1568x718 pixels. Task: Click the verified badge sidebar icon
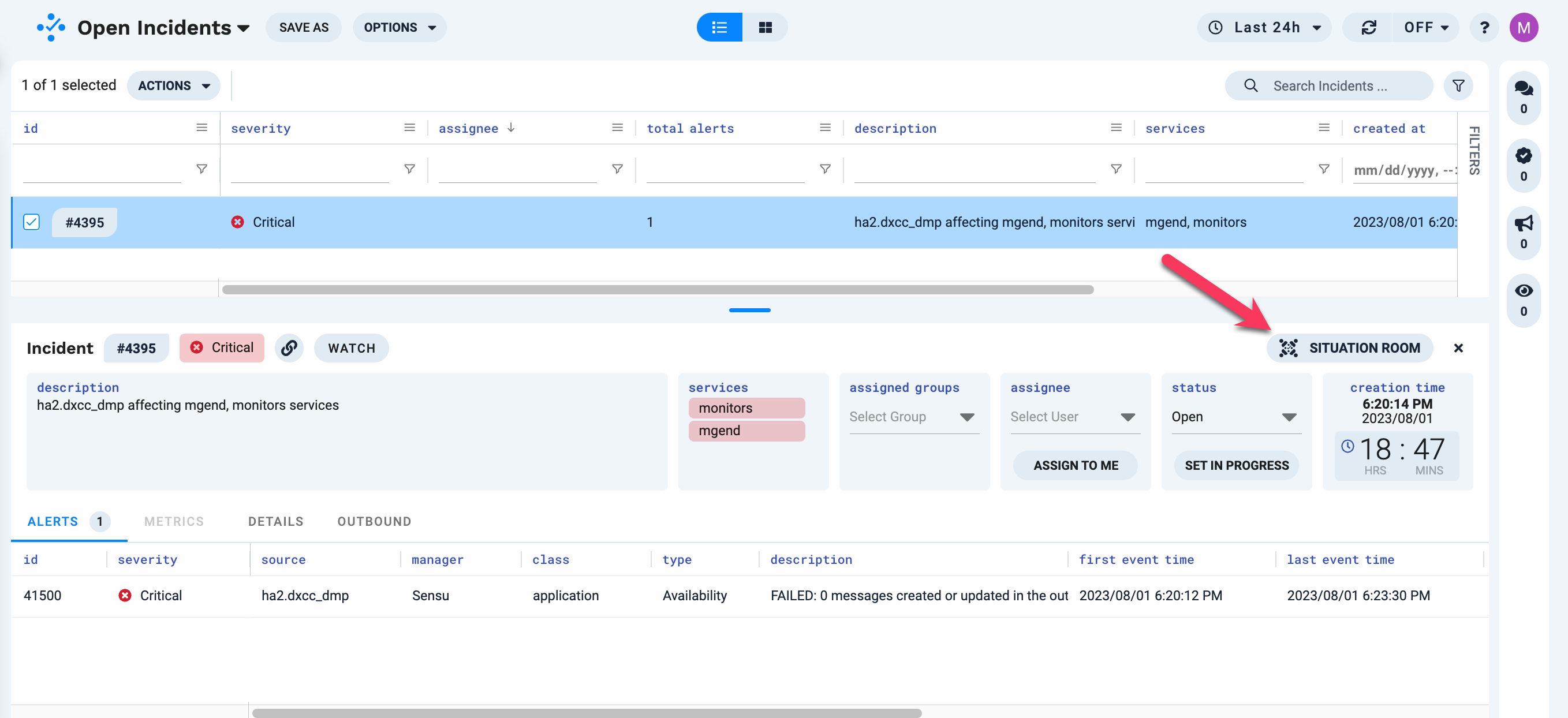[x=1523, y=156]
